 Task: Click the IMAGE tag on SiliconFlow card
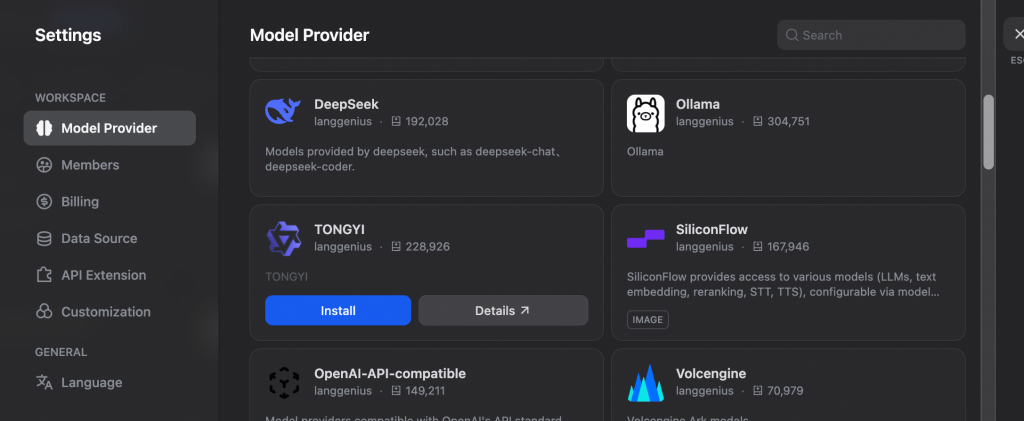click(648, 320)
